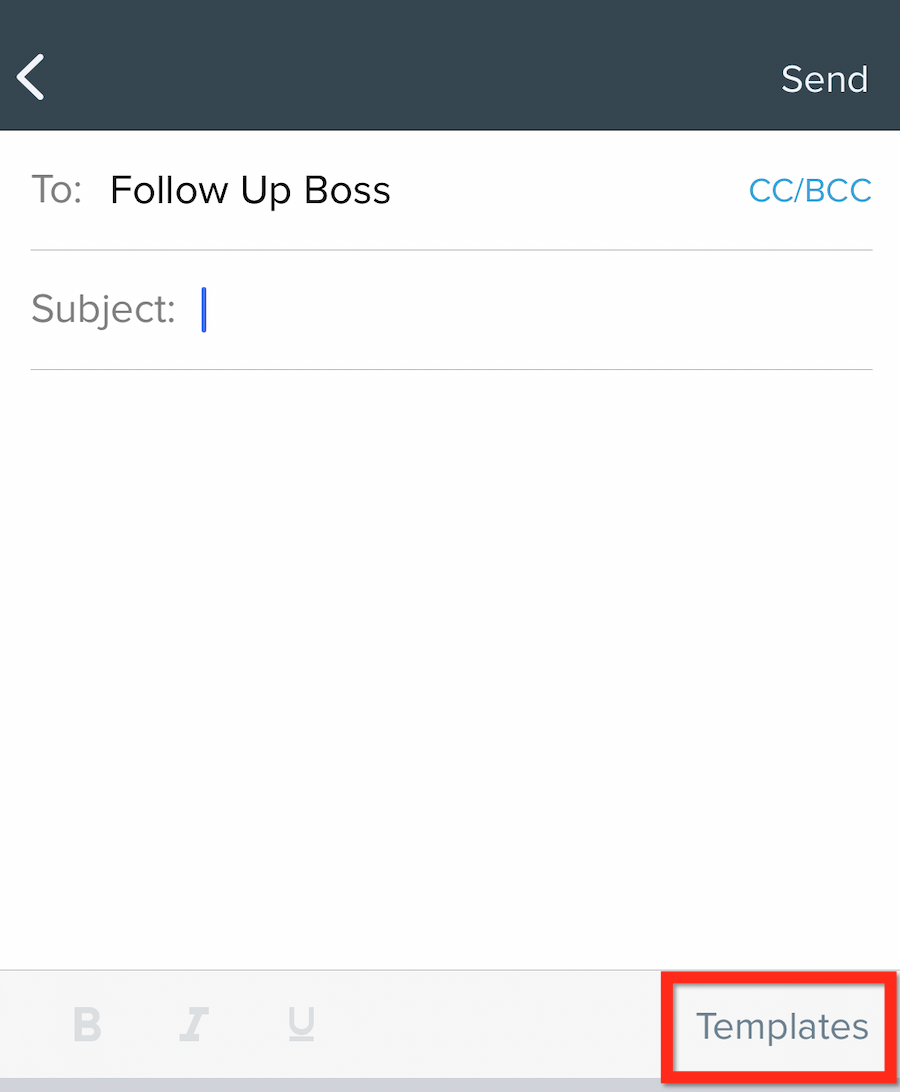Viewport: 900px width, 1092px height.
Task: Click the divider line below the To row
Action: tap(451, 250)
